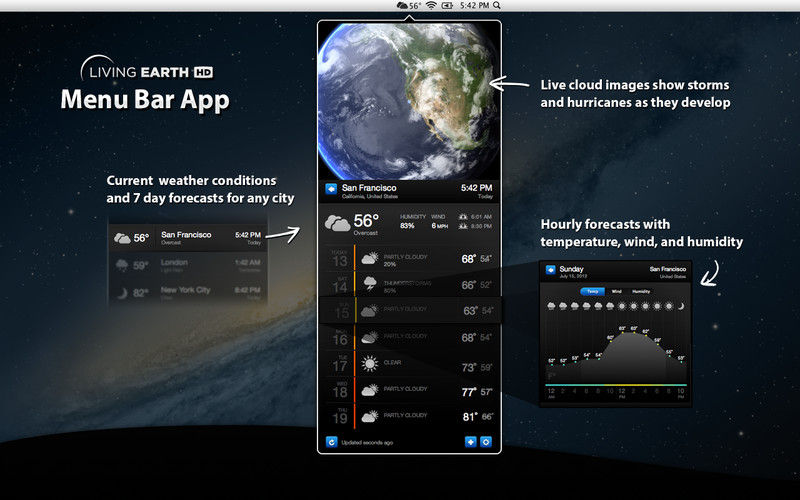The width and height of the screenshot is (800, 500).
Task: Click the refresh weather button
Action: point(332,442)
